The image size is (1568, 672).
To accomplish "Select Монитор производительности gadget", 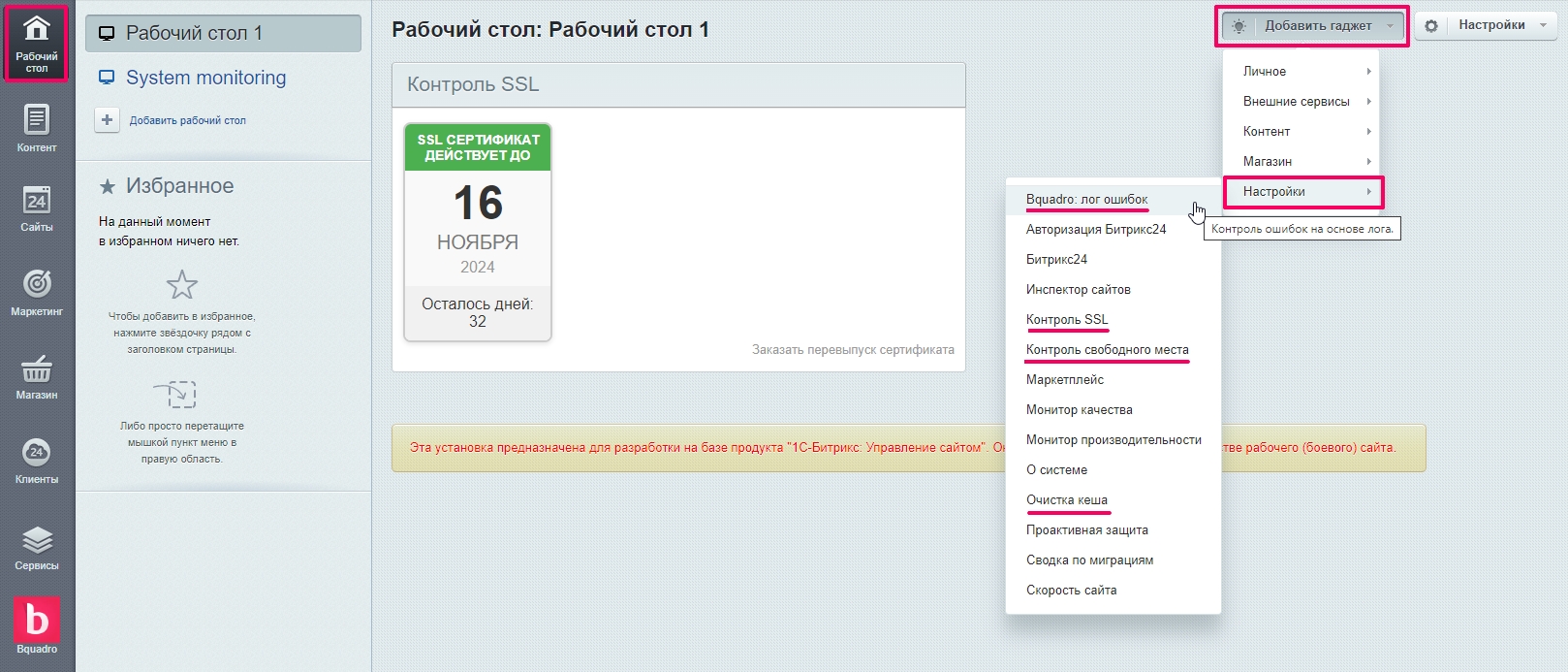I will (x=1113, y=440).
